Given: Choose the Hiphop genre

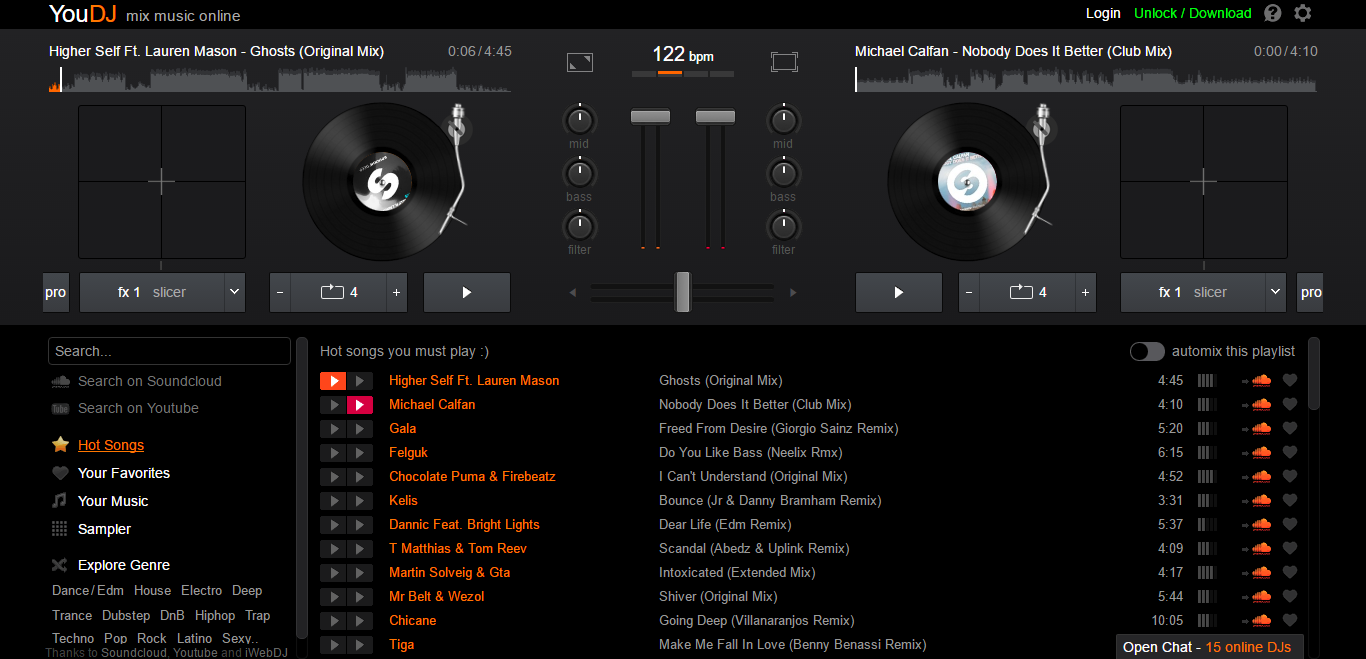Looking at the screenshot, I should pyautogui.click(x=215, y=616).
